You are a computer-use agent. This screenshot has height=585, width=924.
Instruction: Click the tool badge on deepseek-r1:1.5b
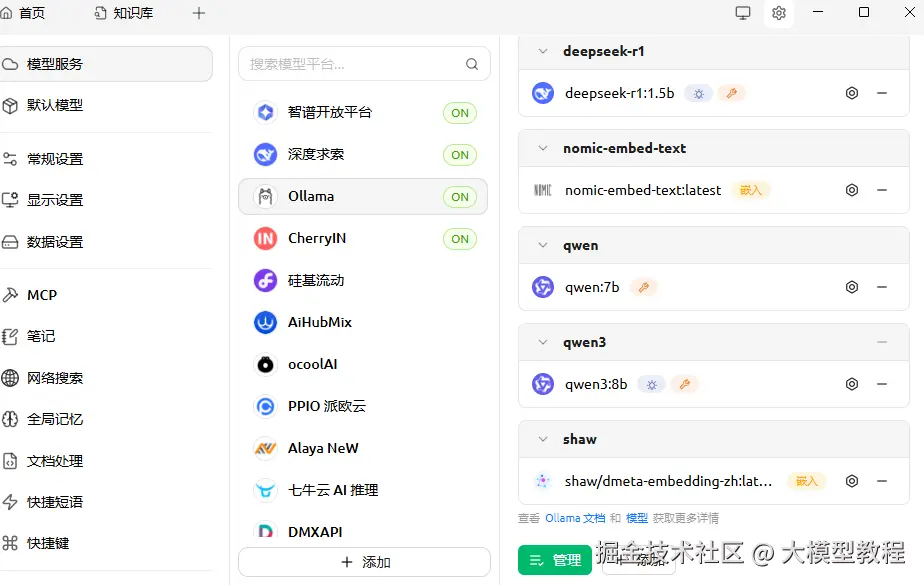[731, 93]
